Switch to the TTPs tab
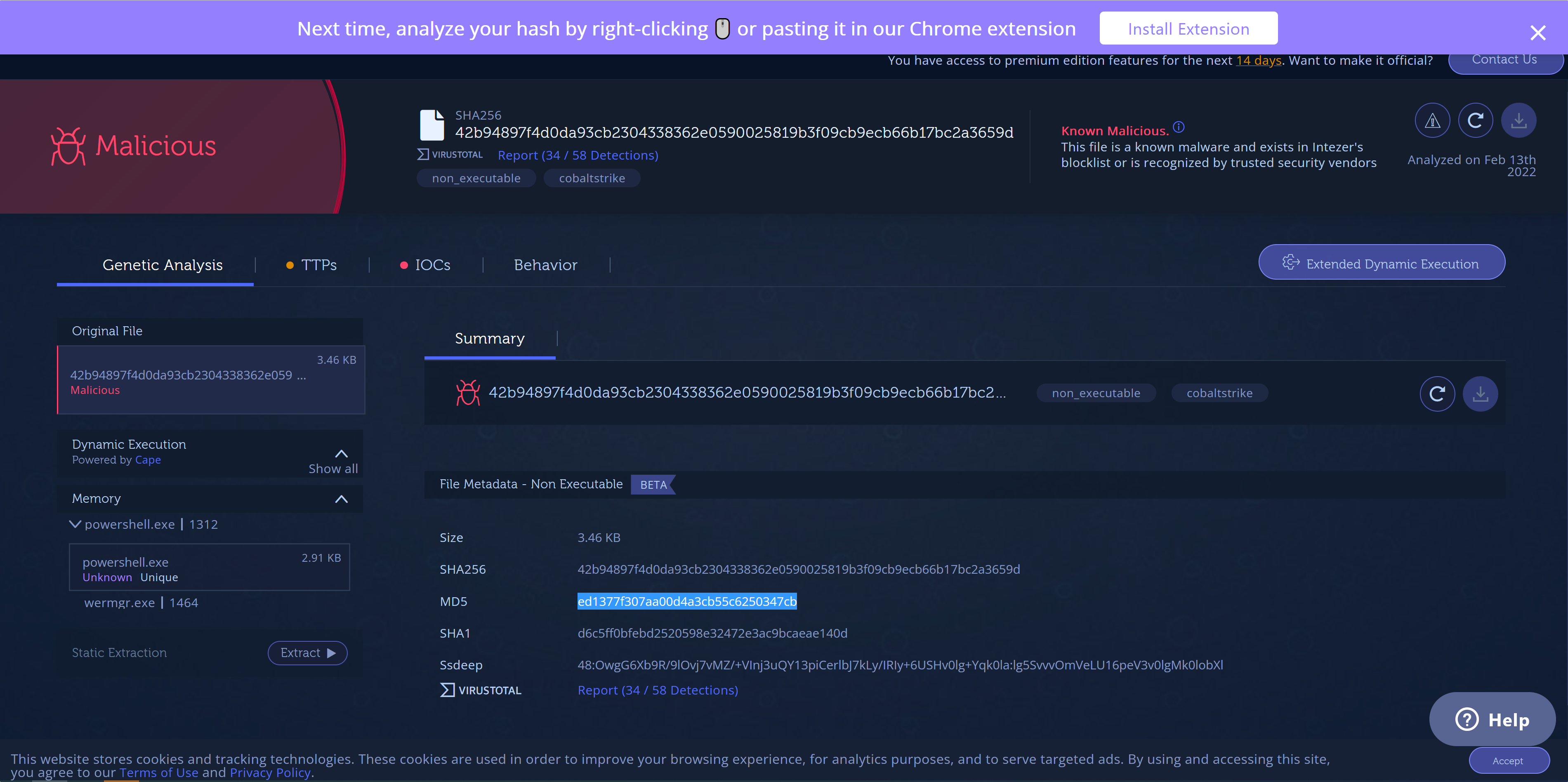The height and width of the screenshot is (782, 1568). click(311, 265)
